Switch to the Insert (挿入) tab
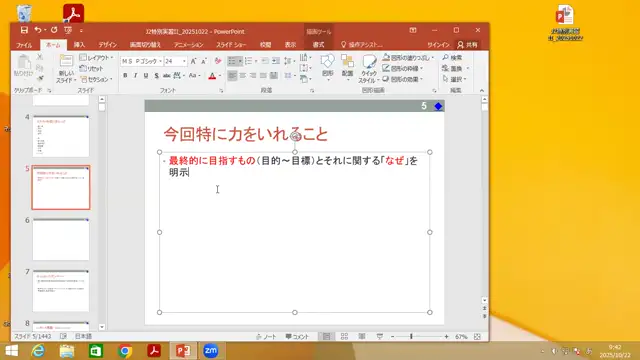This screenshot has width=640, height=360. pos(79,45)
